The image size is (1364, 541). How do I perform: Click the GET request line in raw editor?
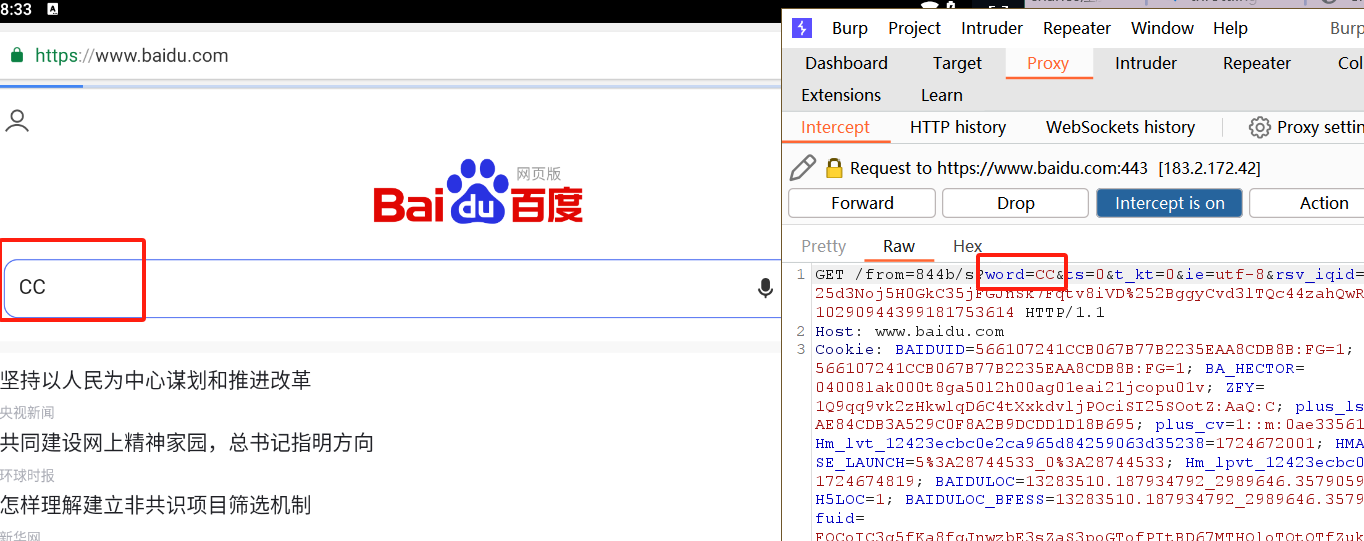coord(1089,274)
